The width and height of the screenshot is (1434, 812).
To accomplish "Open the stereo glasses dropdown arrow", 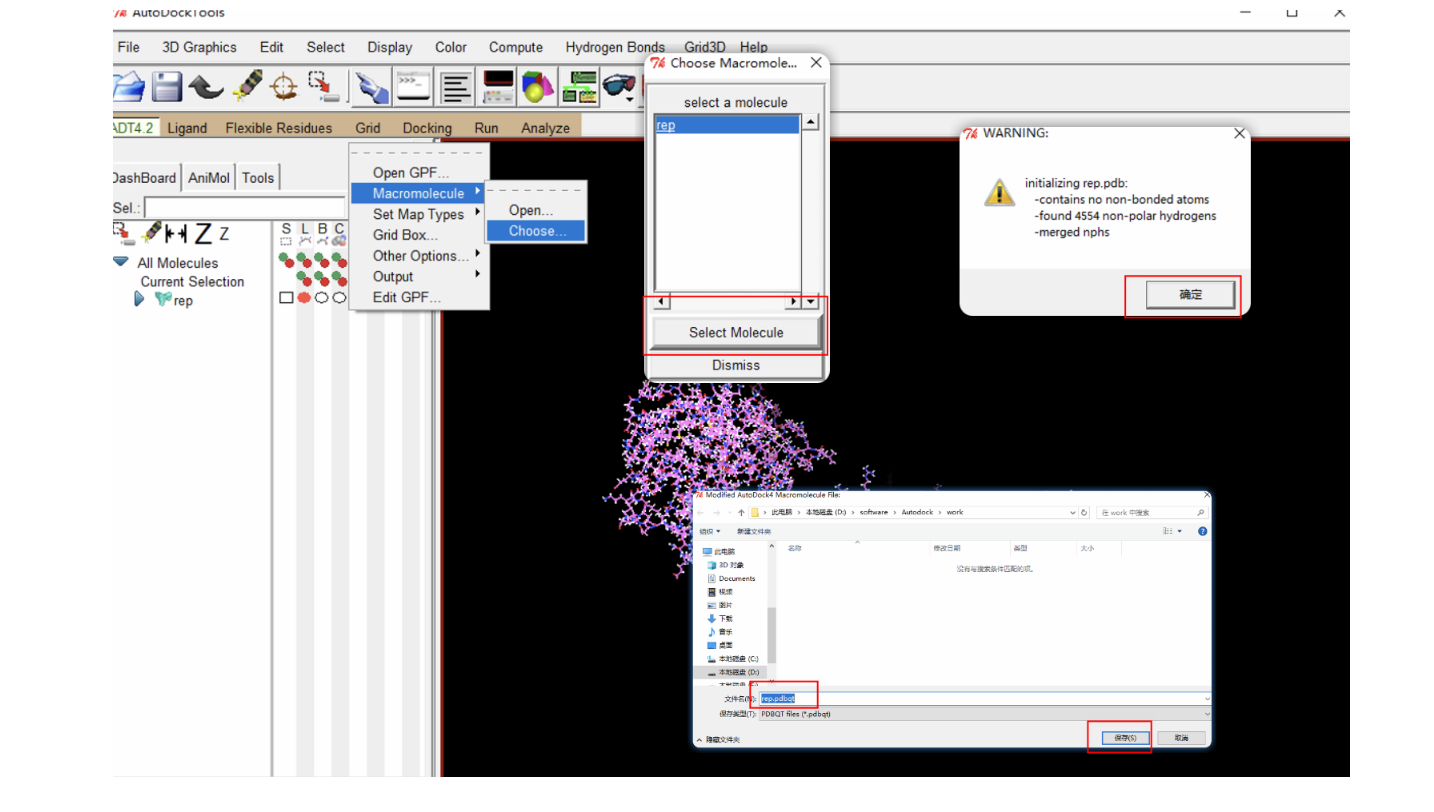I will point(629,100).
